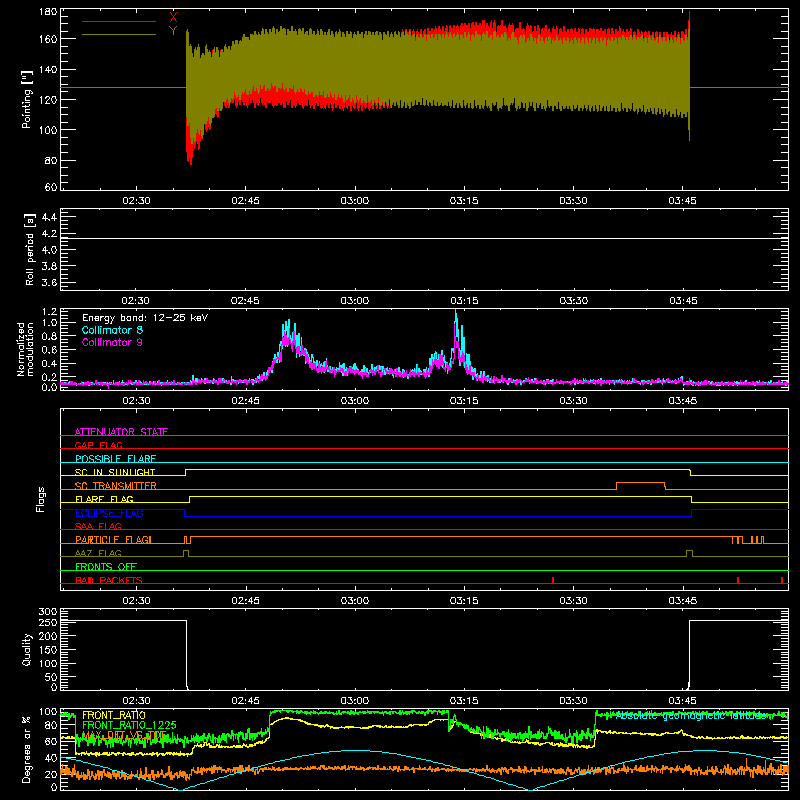Click the 150 tick on Quality axis
The image size is (800, 800).
coord(48,650)
